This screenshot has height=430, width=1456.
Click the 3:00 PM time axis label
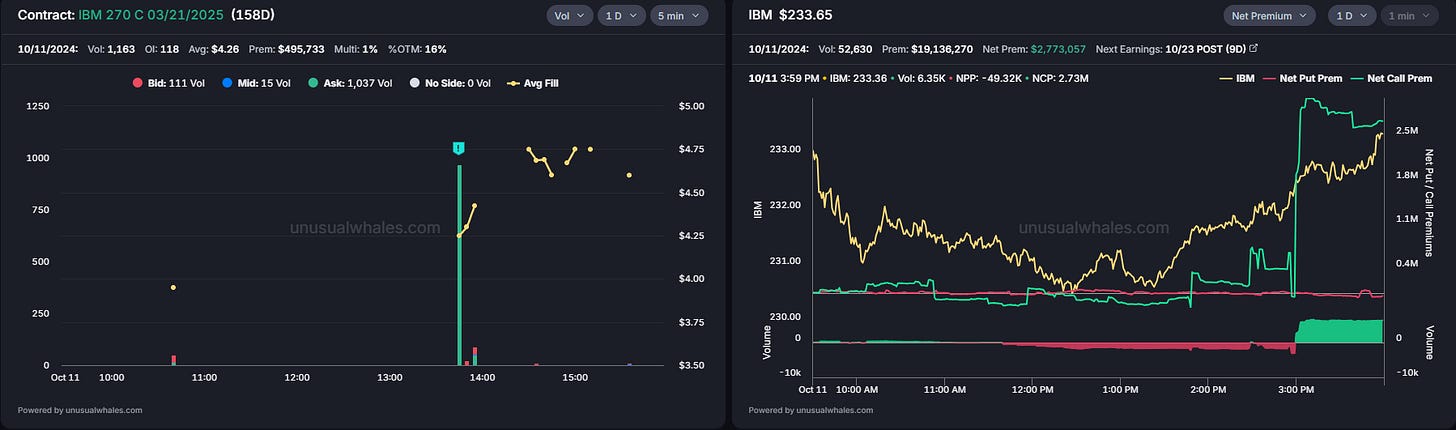[1295, 389]
